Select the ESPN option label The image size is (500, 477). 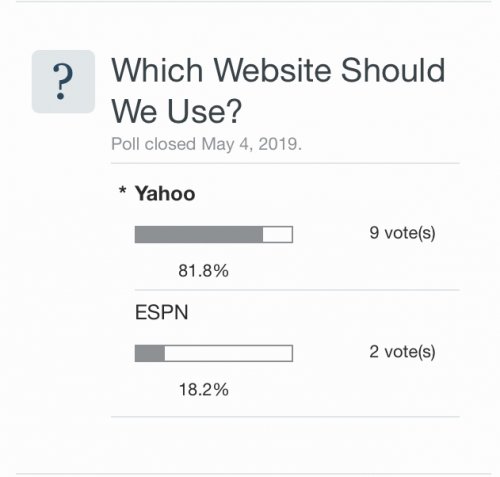pos(162,312)
